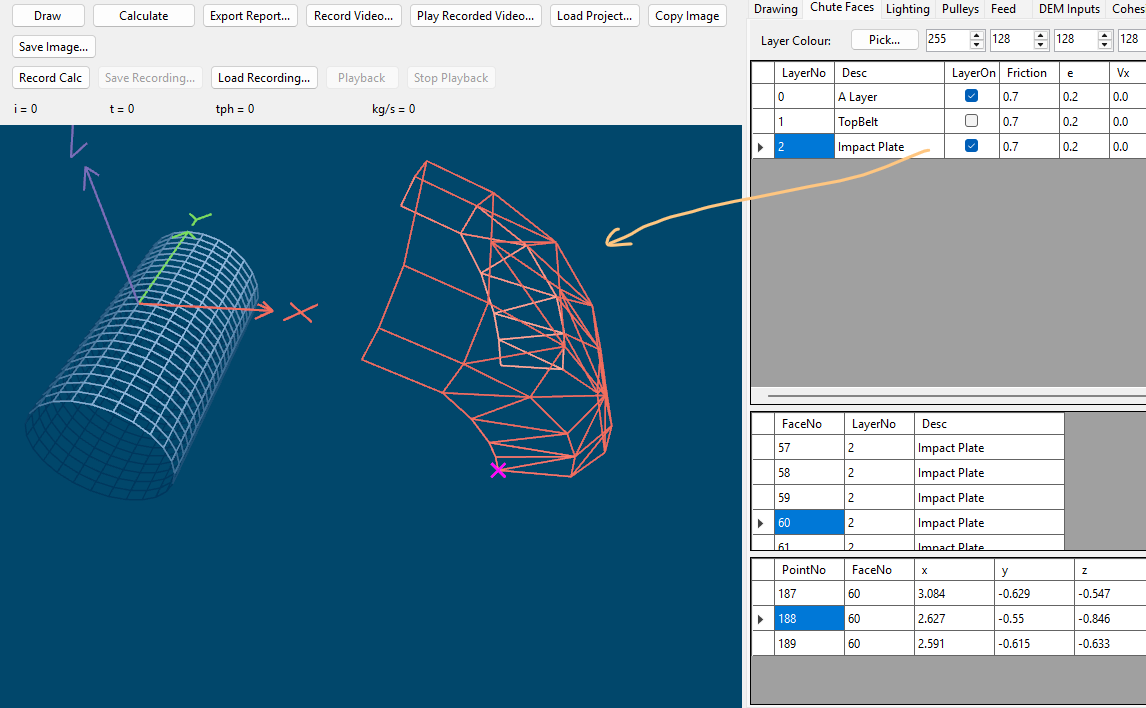Click the Calculate button
1146x708 pixels.
144,16
